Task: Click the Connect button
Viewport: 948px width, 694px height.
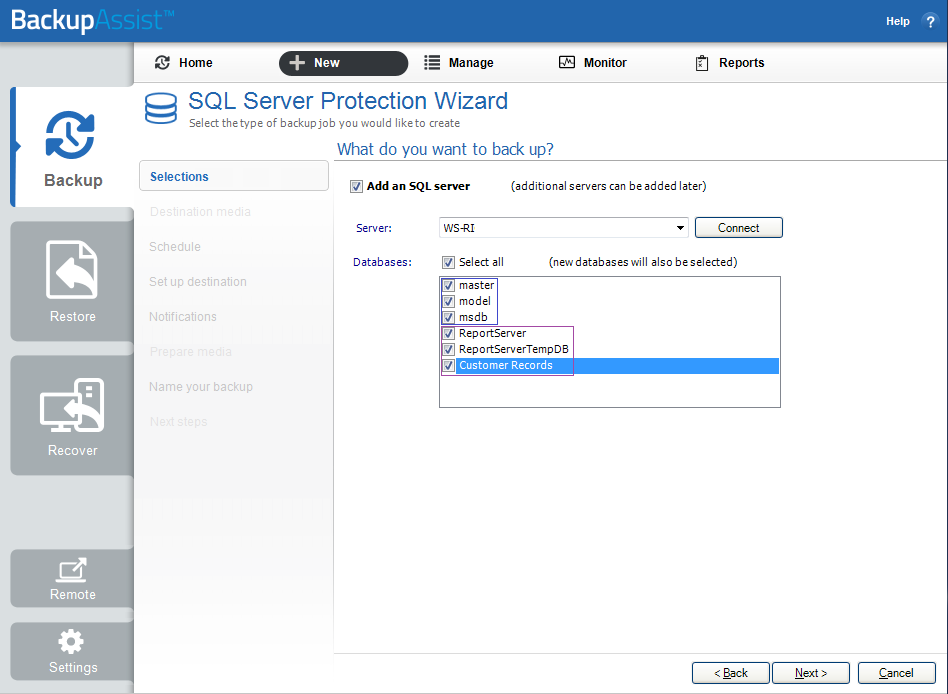Action: tap(739, 228)
